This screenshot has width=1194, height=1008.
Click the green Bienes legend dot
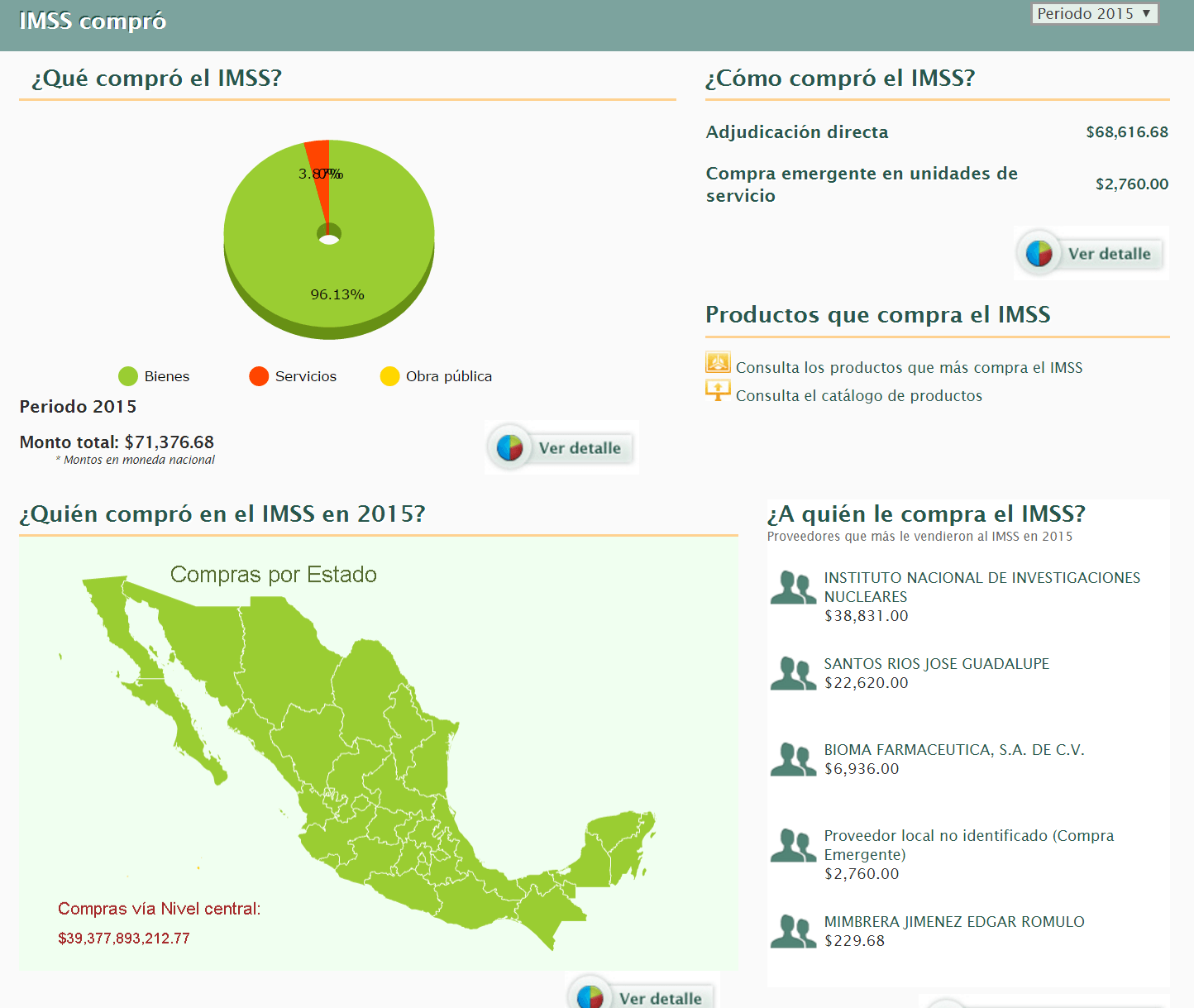[128, 376]
